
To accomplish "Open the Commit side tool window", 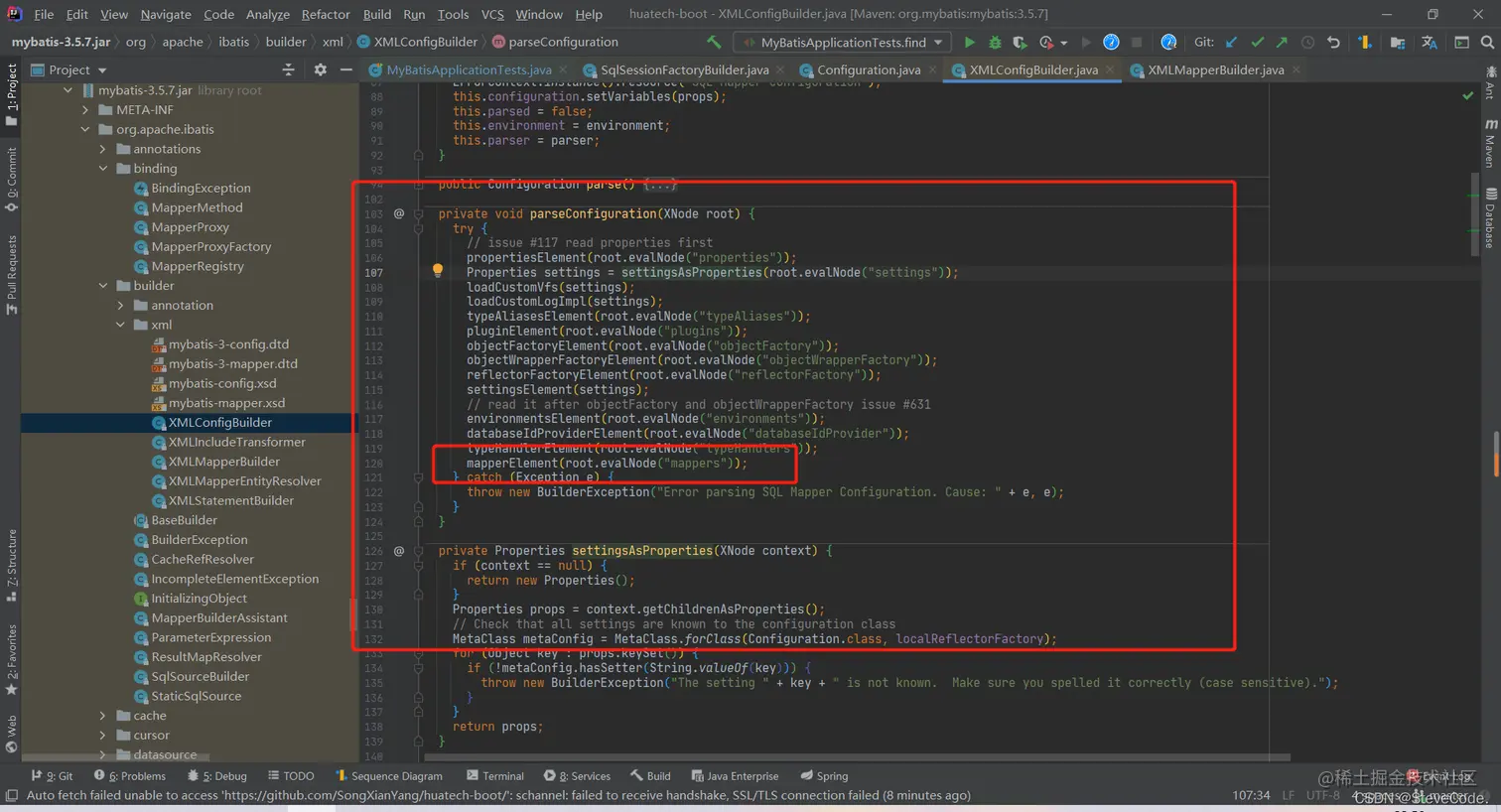I will [x=11, y=179].
